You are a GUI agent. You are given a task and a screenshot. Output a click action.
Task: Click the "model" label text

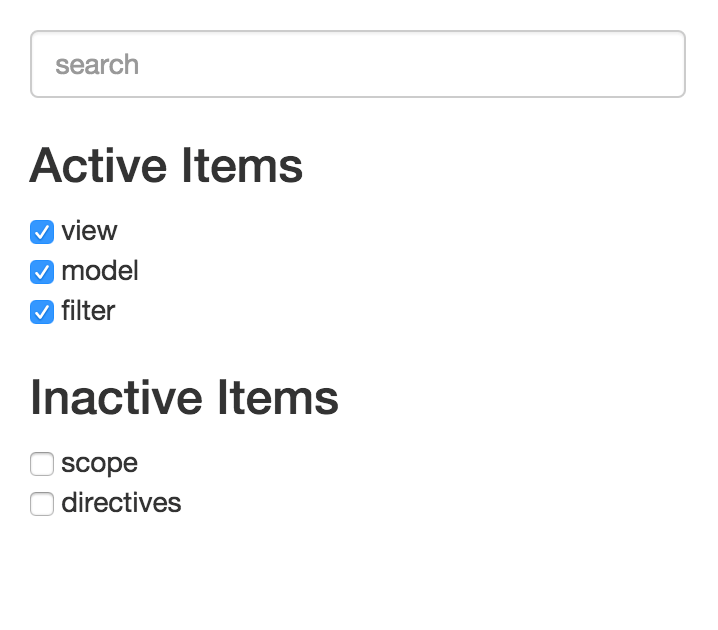(100, 271)
